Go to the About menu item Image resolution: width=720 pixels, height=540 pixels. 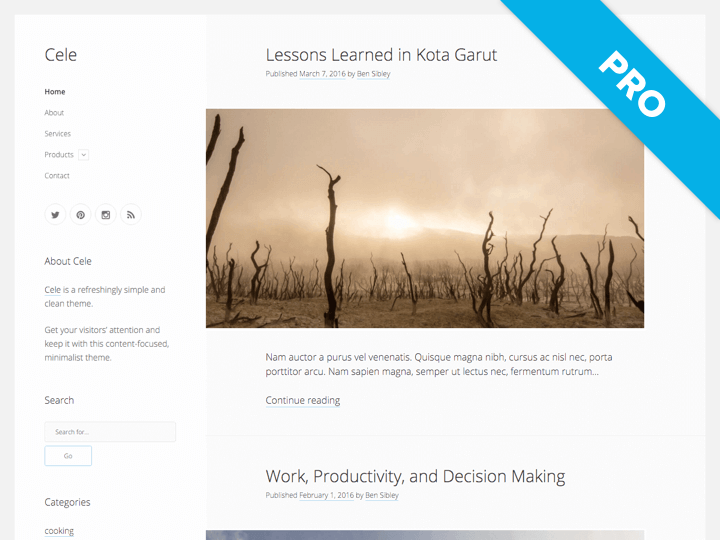(54, 113)
